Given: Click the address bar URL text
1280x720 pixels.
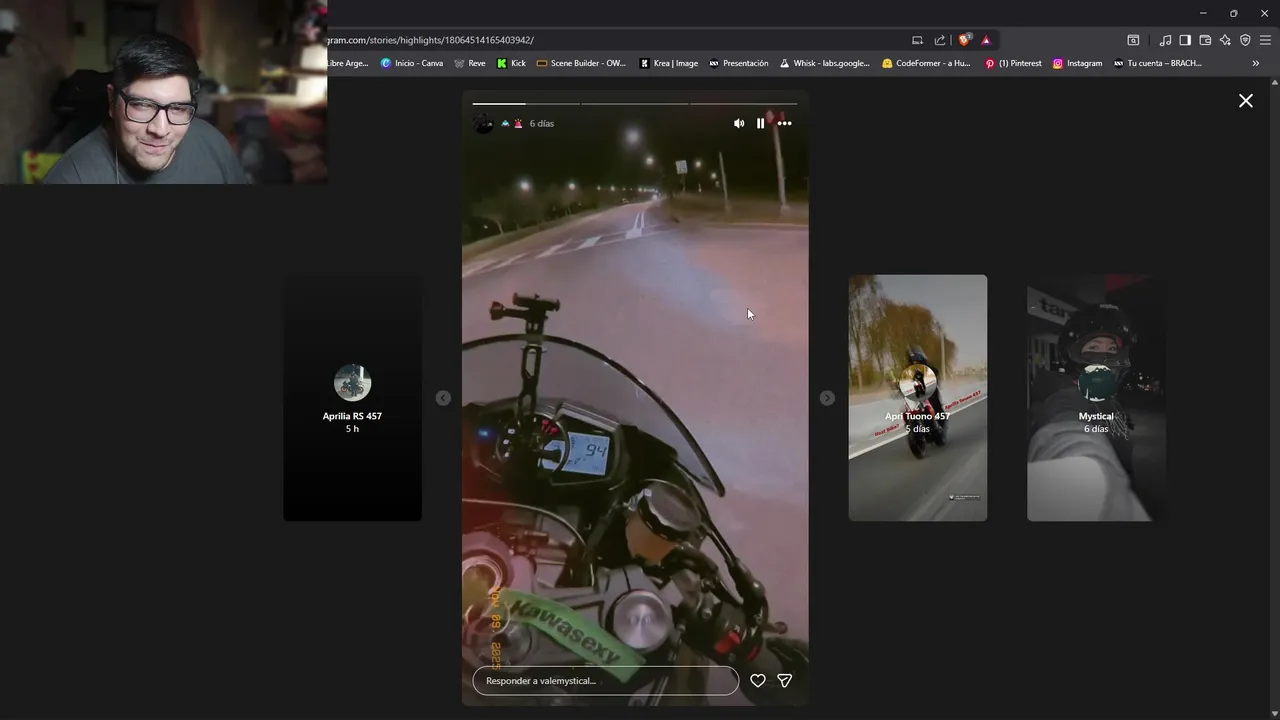Looking at the screenshot, I should point(431,40).
